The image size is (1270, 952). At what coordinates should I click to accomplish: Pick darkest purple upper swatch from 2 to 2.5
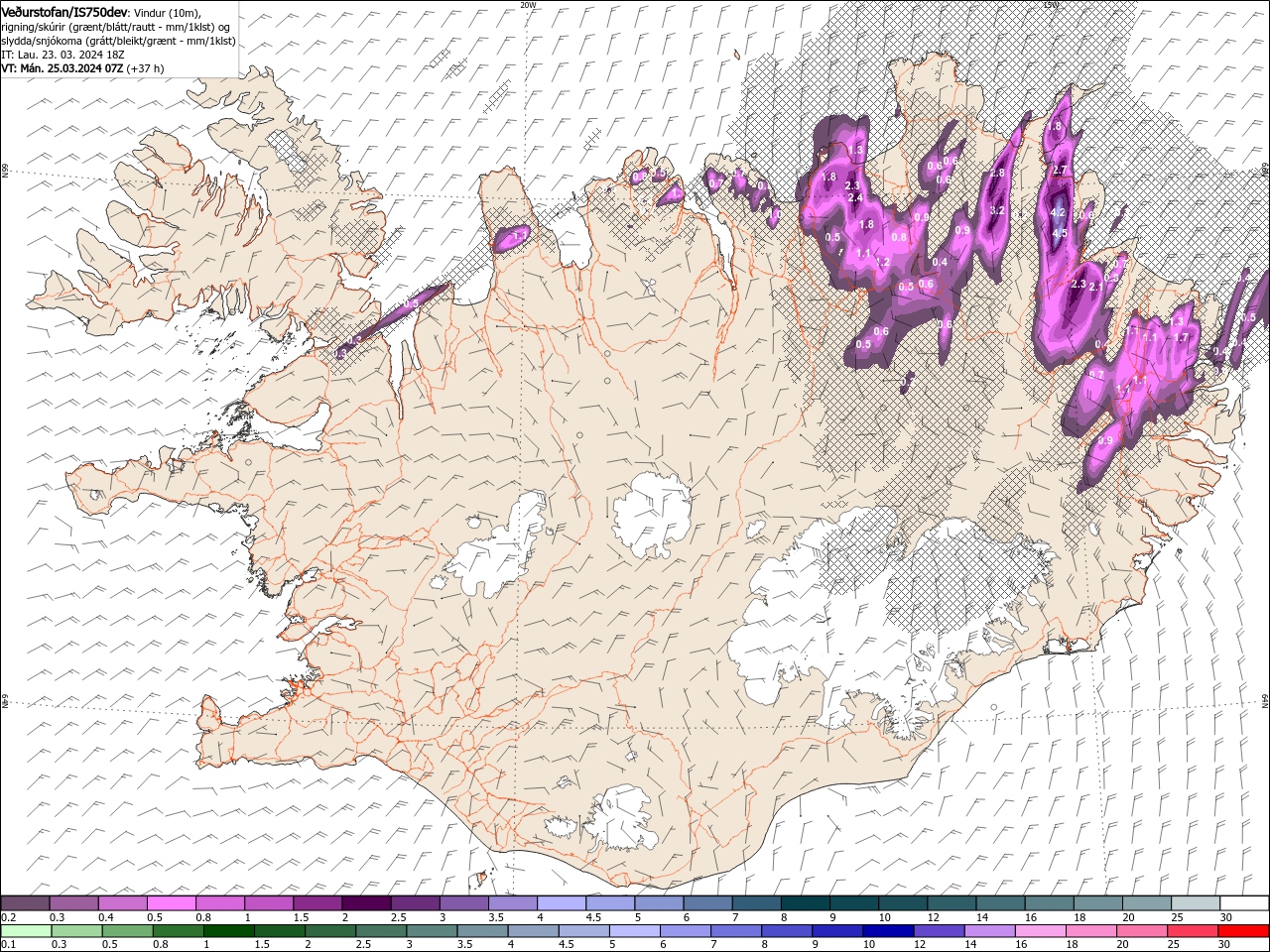pyautogui.click(x=366, y=903)
